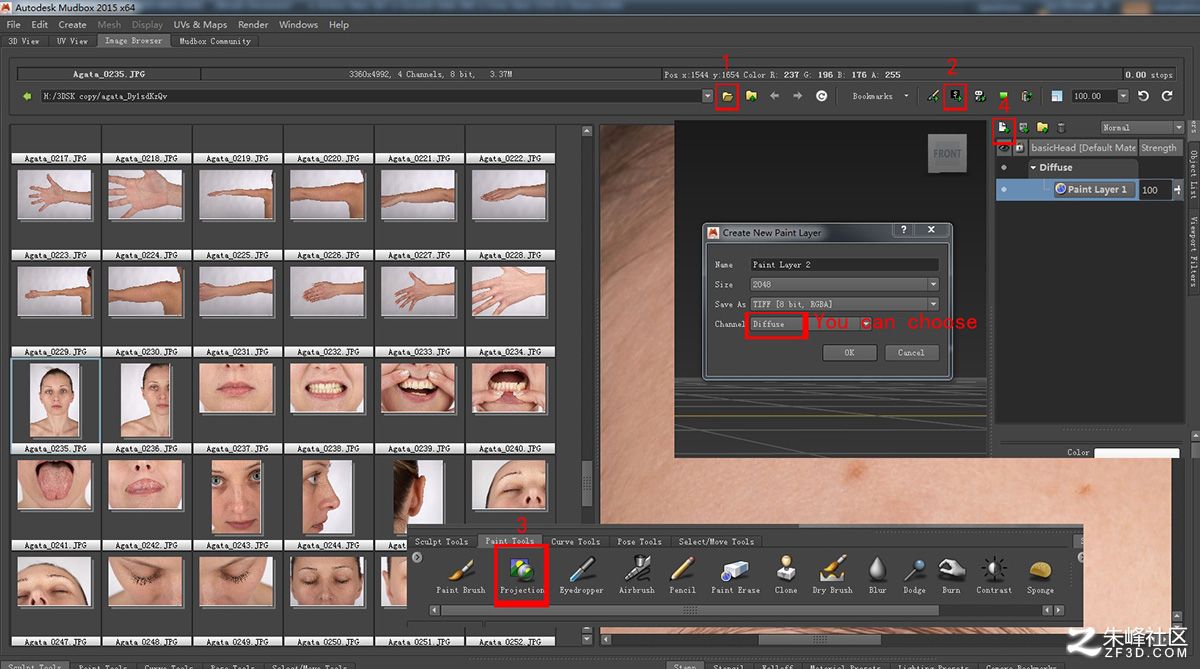Click the FRONT view cube face
This screenshot has height=669, width=1200.
pos(947,153)
